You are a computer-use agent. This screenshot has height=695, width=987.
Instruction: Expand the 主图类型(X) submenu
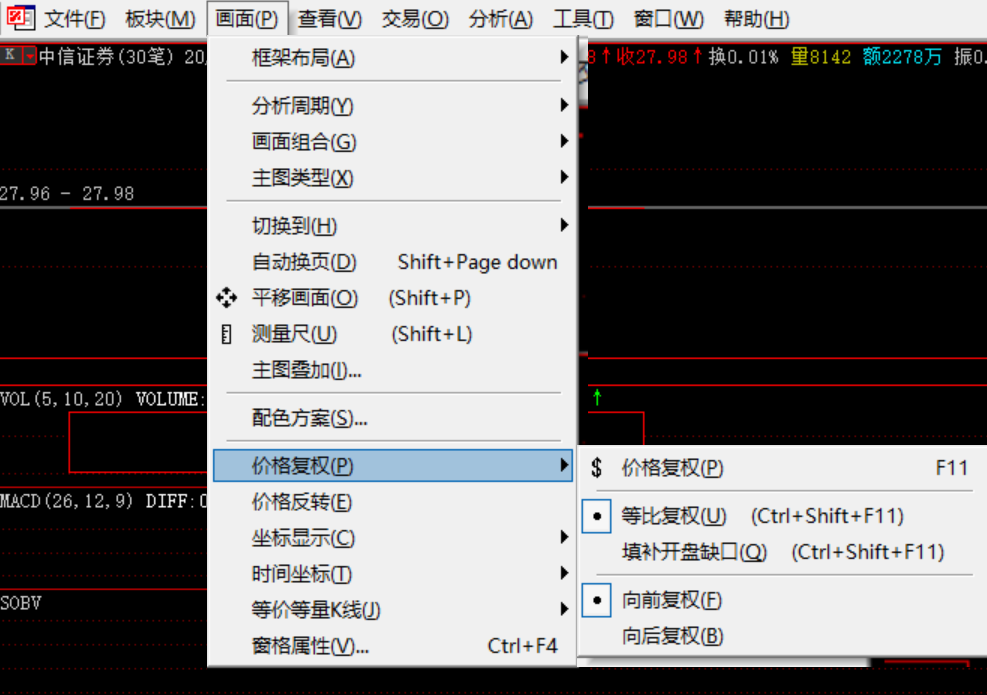tap(393, 178)
